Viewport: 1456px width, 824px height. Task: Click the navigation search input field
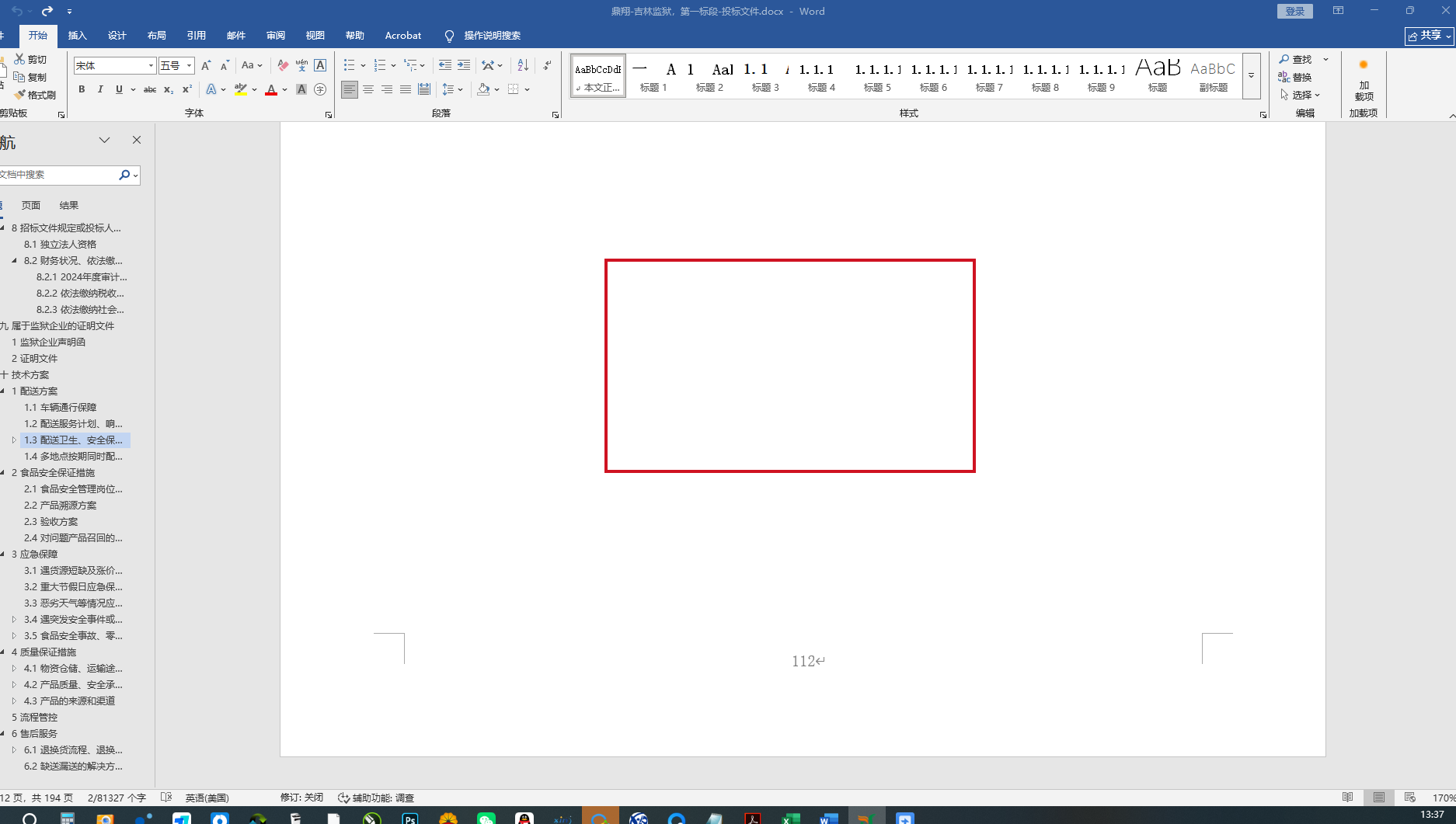[57, 175]
